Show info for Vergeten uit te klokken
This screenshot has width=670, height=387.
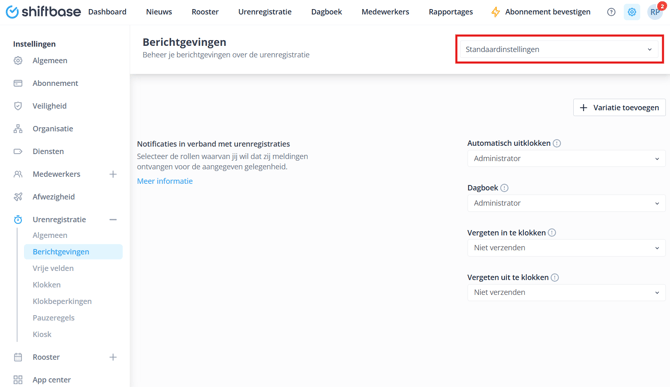click(x=555, y=278)
